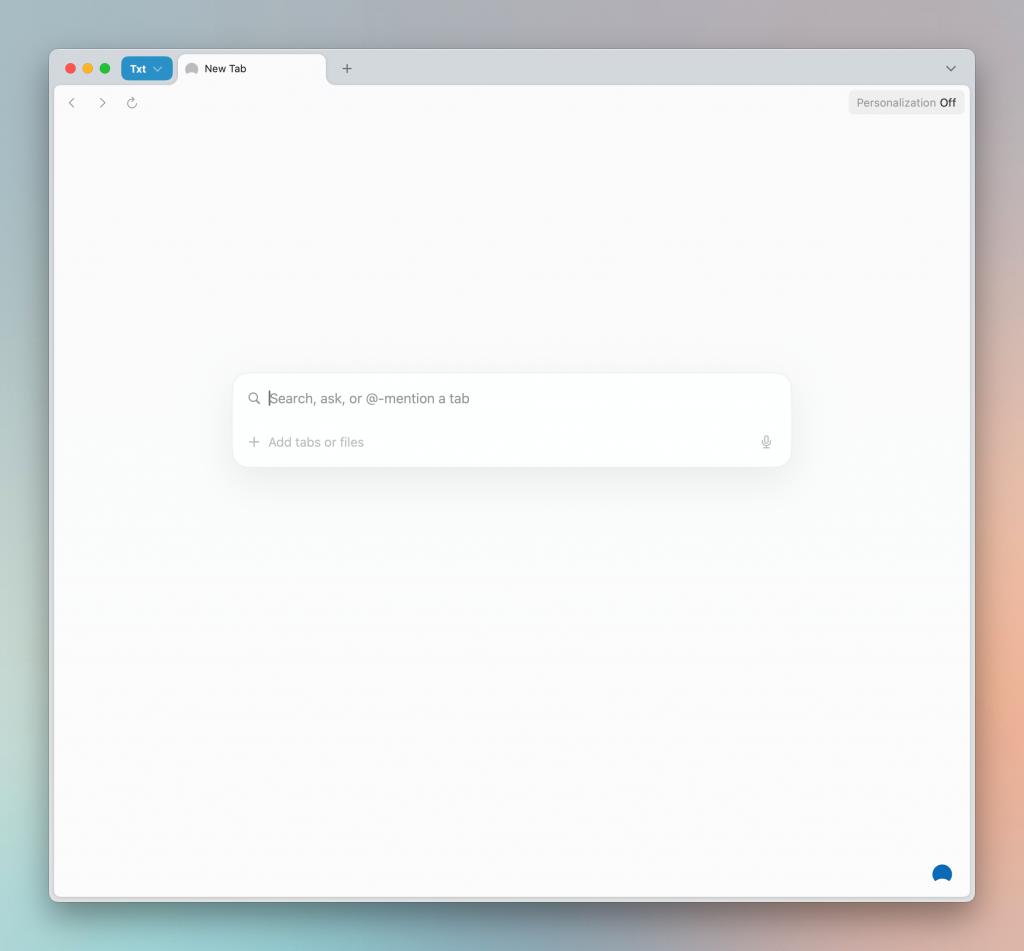Click the yellow minimize window button
Screen dimensions: 1024x951
tap(88, 69)
